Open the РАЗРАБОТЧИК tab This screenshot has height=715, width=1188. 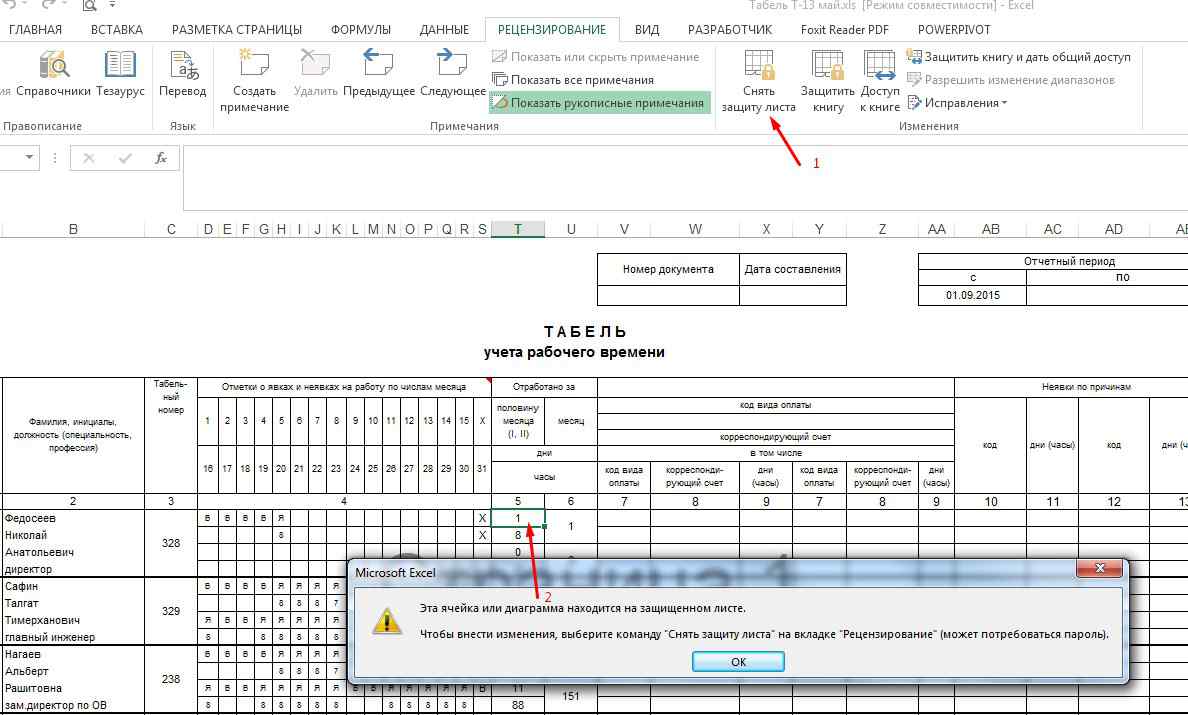730,30
